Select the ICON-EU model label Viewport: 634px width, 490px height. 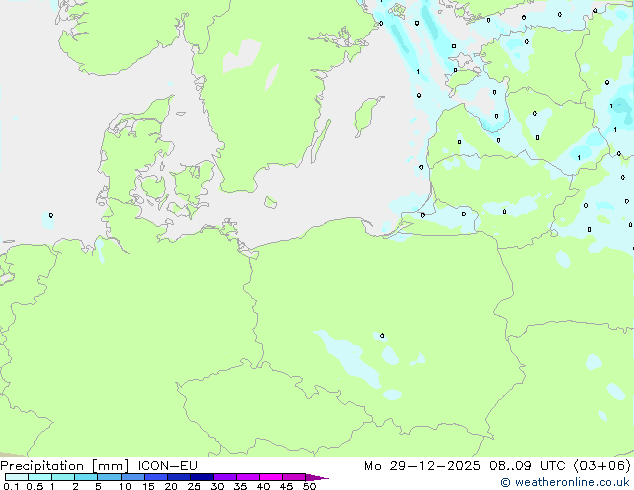tap(167, 466)
